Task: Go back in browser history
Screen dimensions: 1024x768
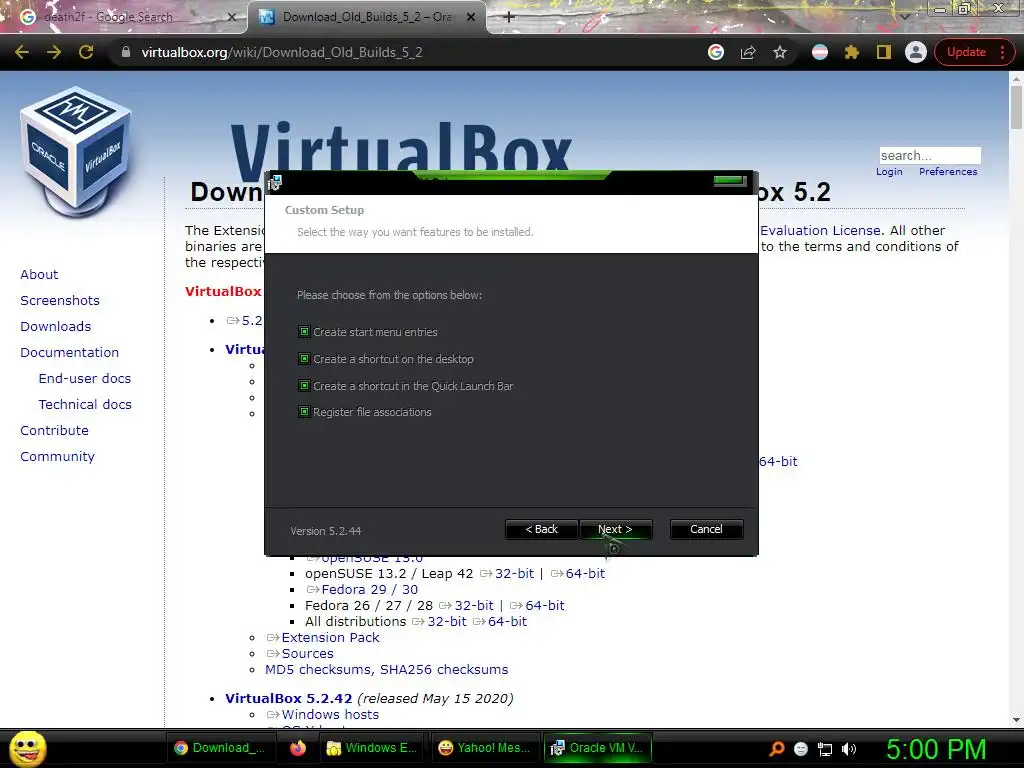Action: [x=22, y=52]
